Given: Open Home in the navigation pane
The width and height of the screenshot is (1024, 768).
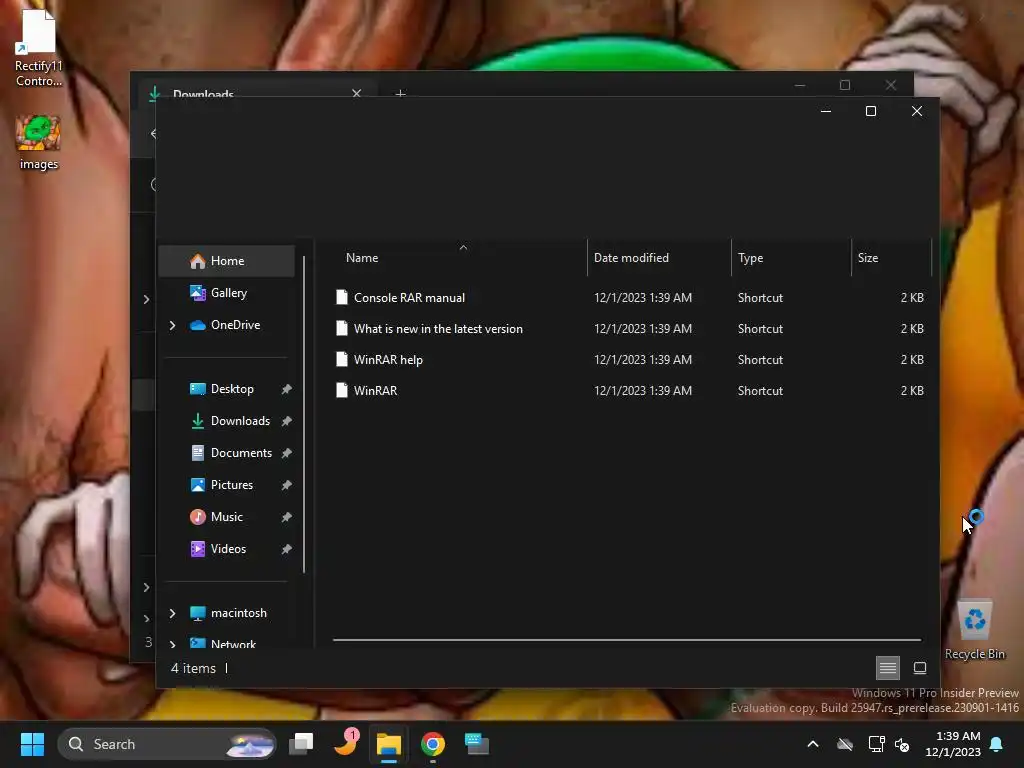Looking at the screenshot, I should (227, 261).
